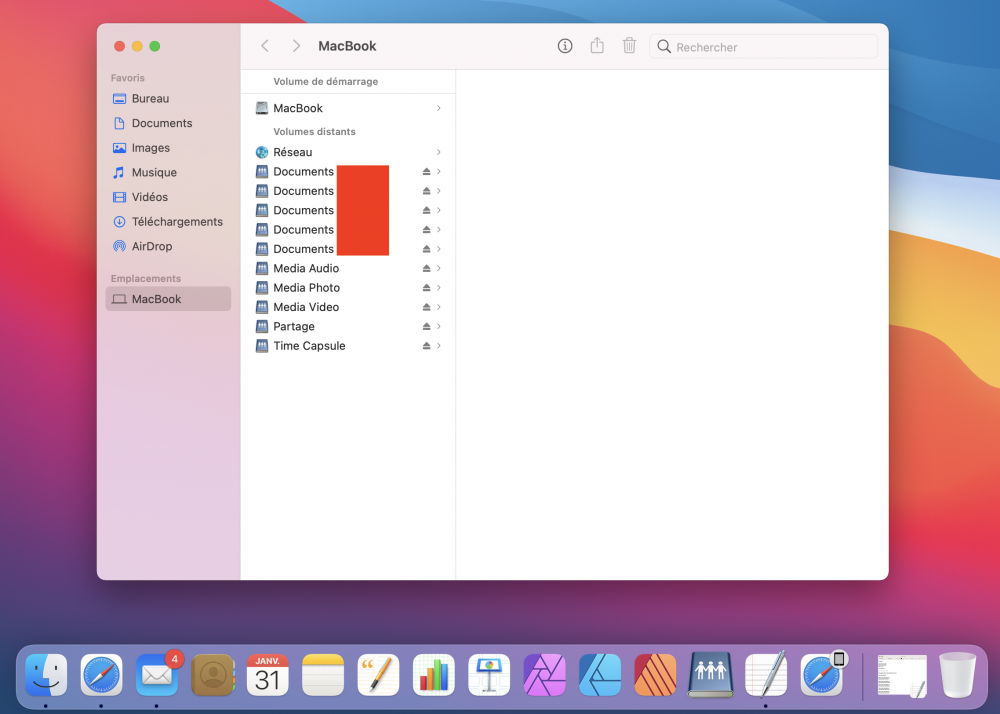Eject the Partage volume
This screenshot has width=1000, height=714.
(x=426, y=327)
